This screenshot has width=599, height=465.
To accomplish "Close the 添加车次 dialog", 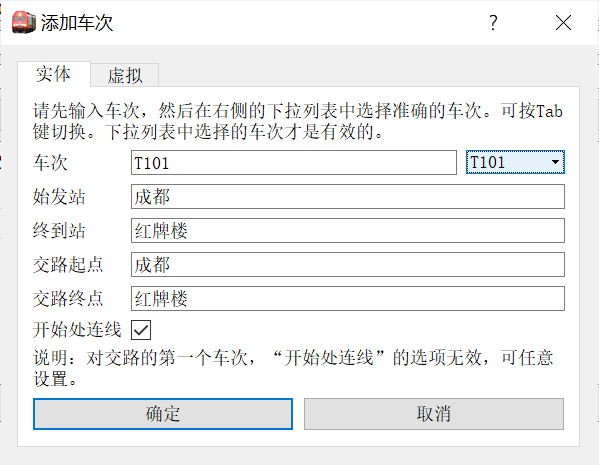I will click(563, 23).
